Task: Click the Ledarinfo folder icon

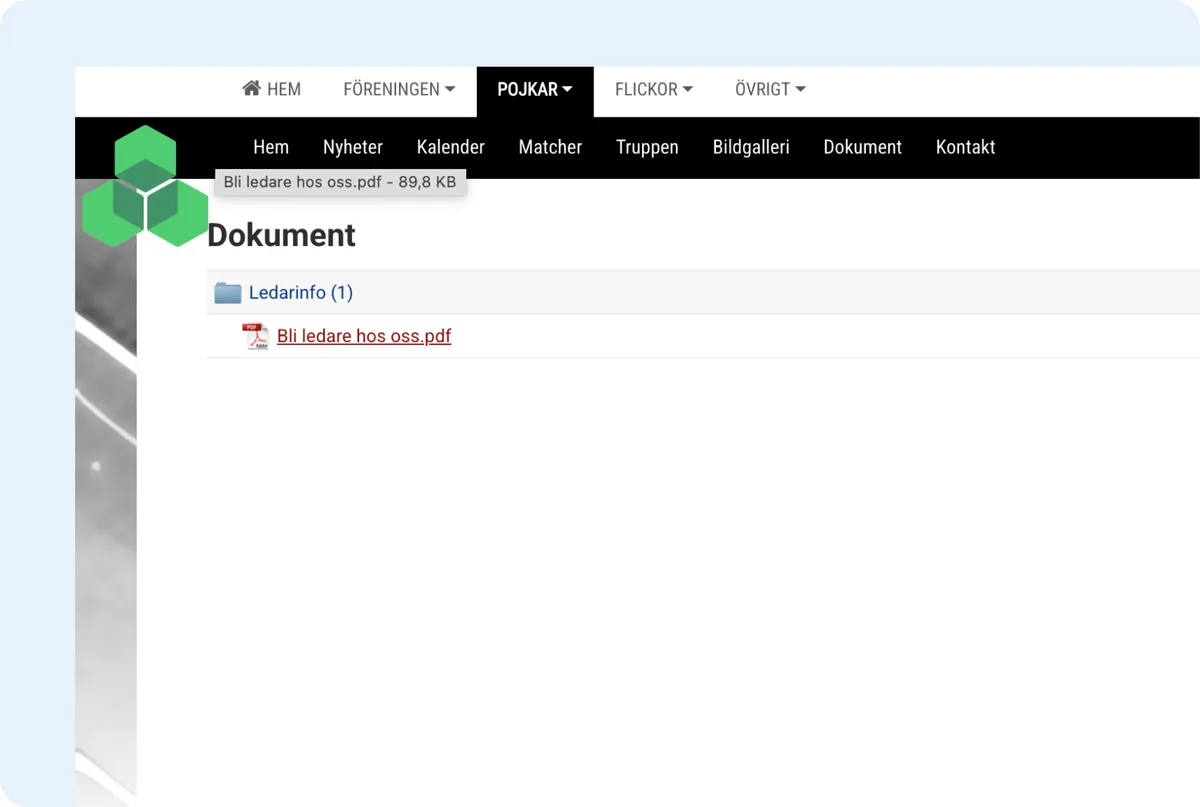Action: coord(228,293)
